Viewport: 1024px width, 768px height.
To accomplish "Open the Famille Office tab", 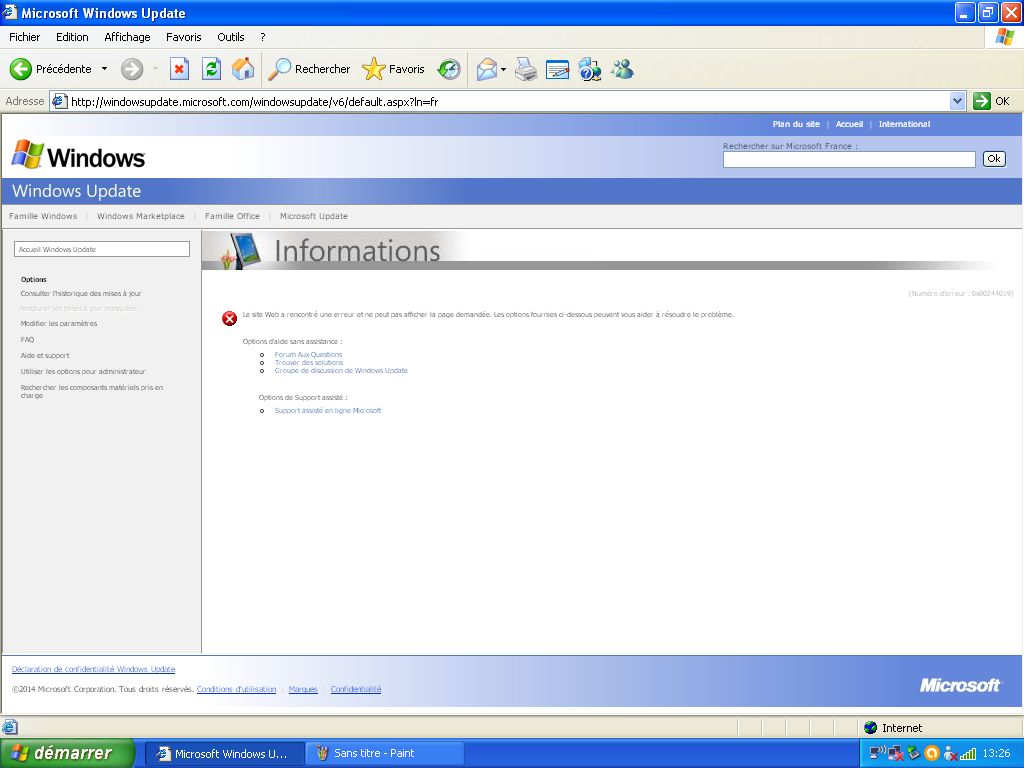I will 232,216.
